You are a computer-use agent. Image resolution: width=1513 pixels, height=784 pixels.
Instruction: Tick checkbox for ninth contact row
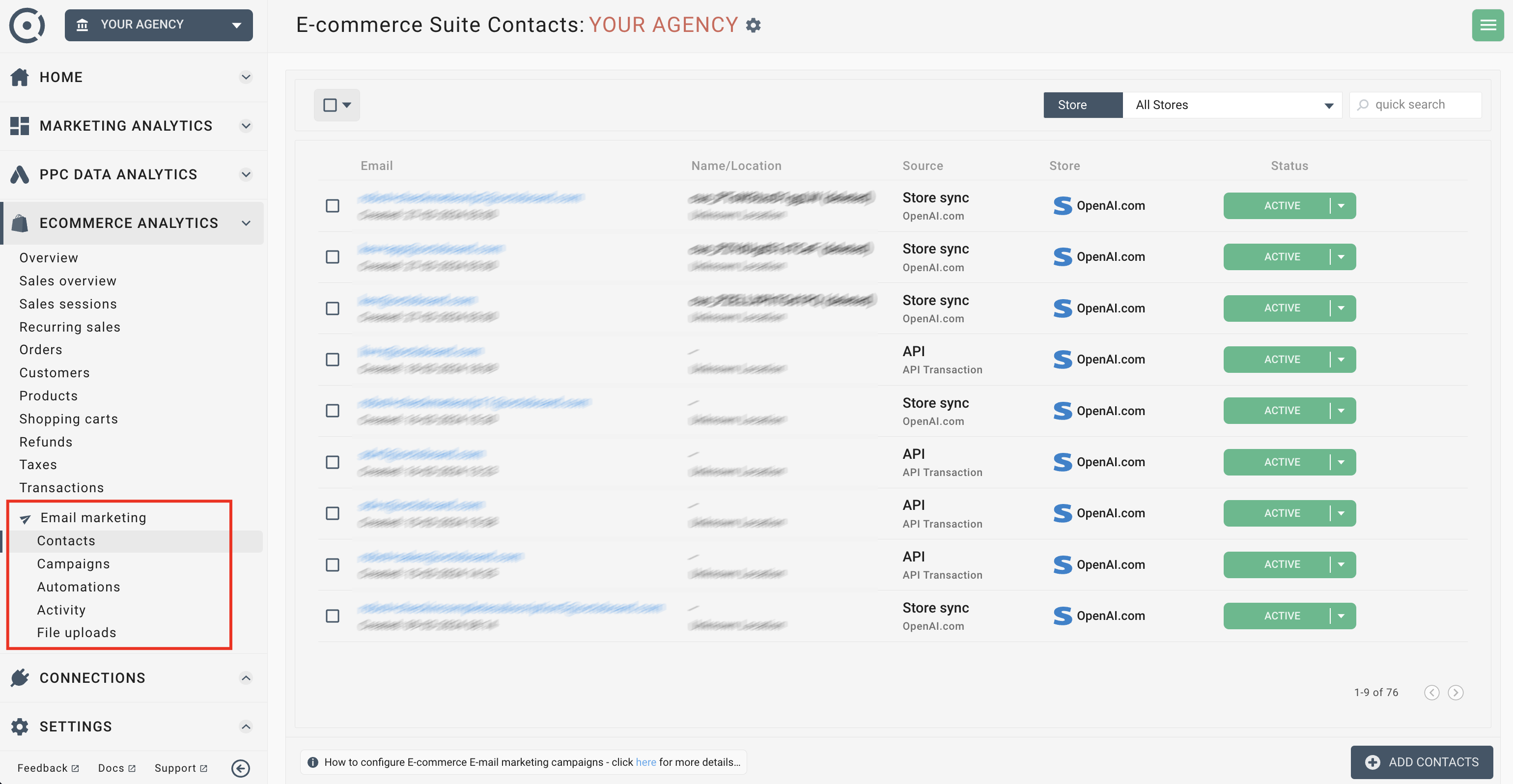coord(333,616)
